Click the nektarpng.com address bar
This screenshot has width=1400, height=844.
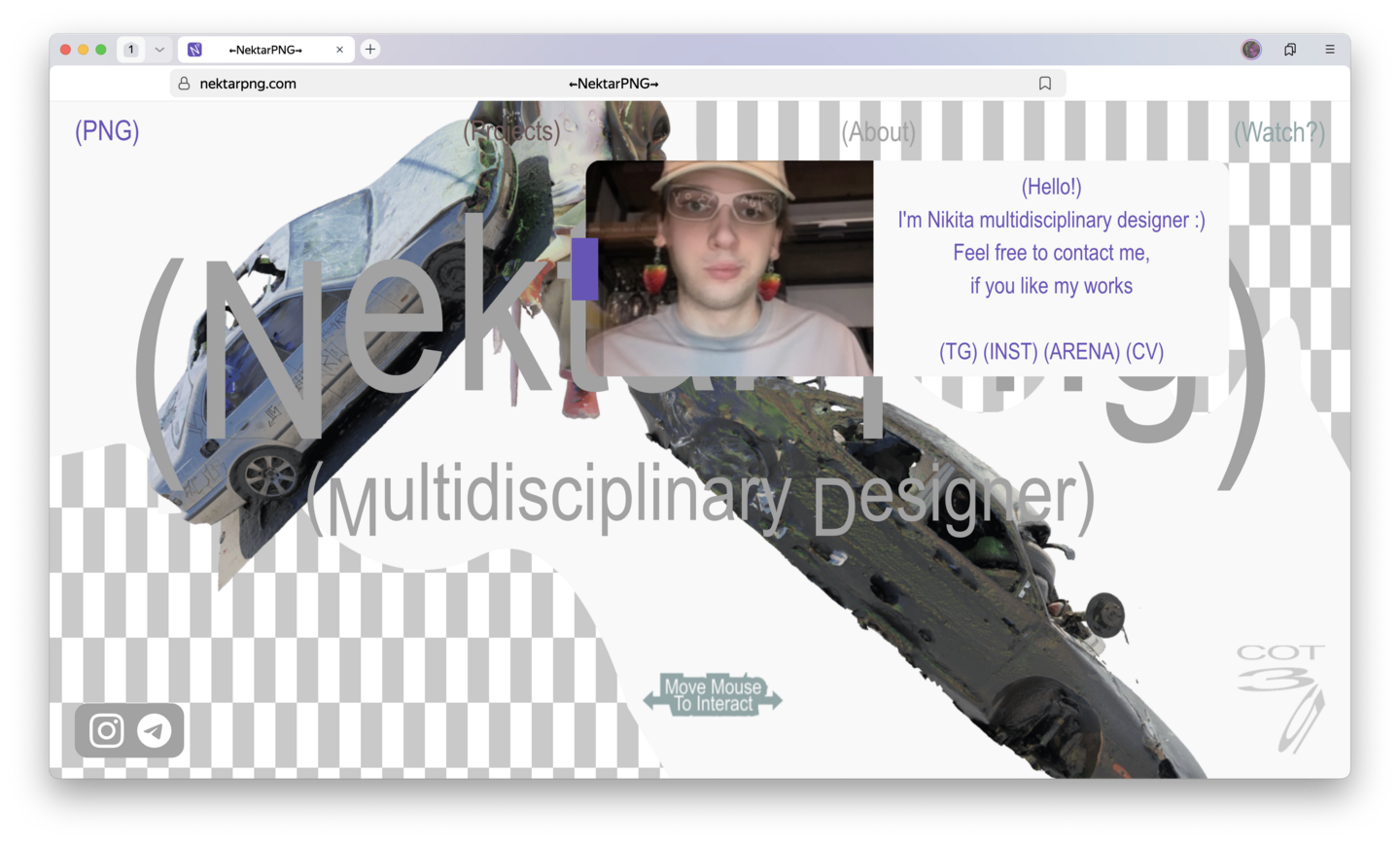coord(617,84)
